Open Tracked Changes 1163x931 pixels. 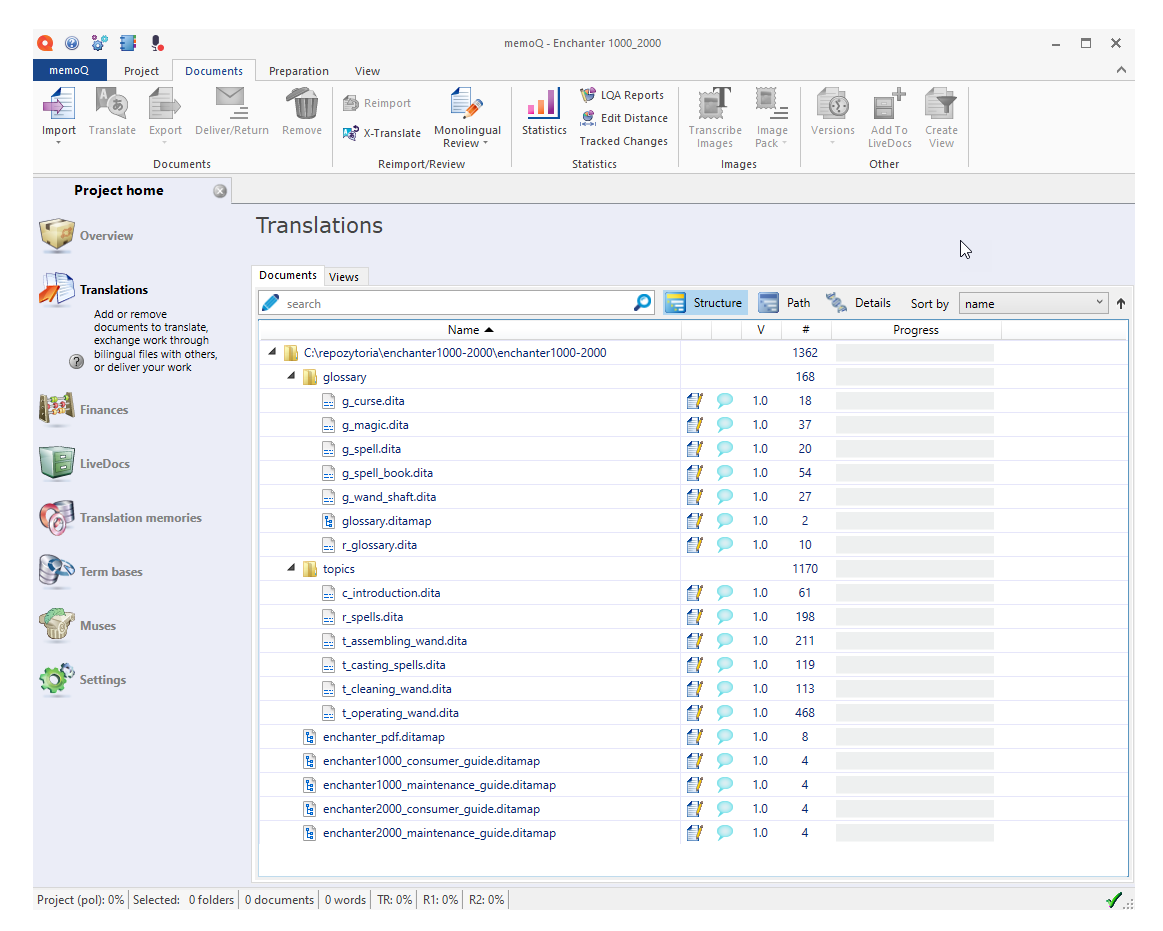click(x=623, y=141)
